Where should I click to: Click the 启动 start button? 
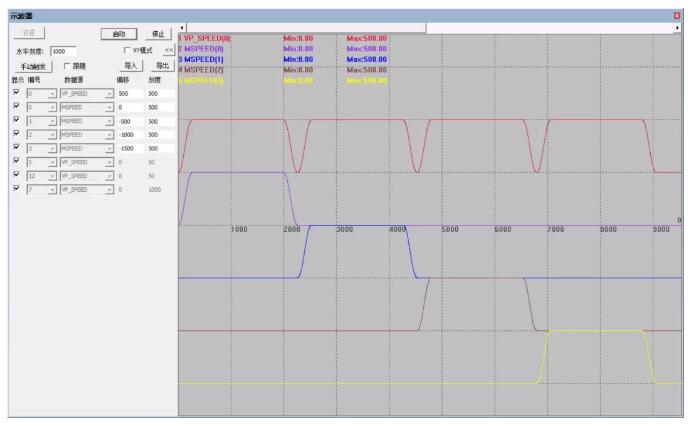(119, 34)
